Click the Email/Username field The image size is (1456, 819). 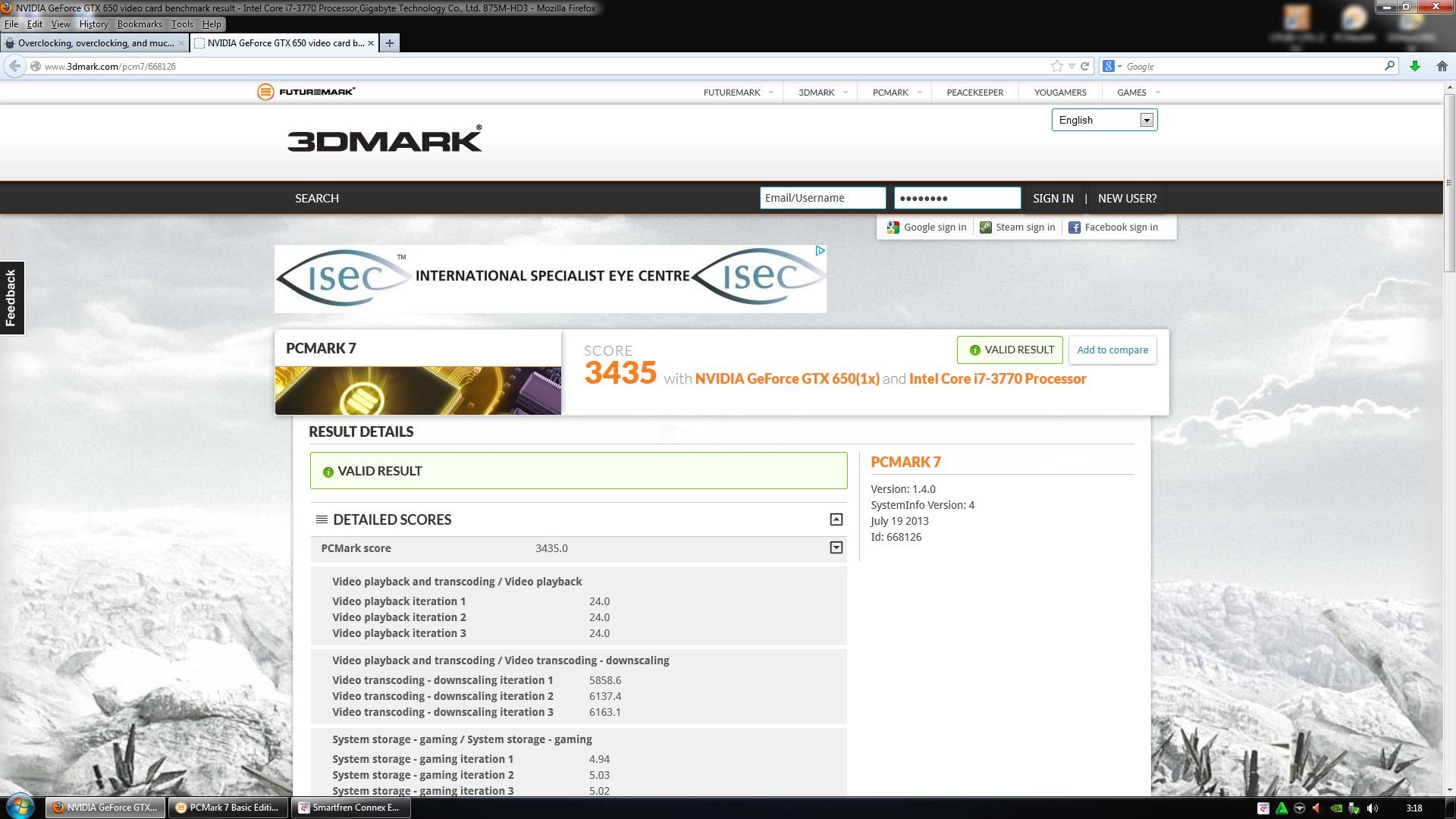click(823, 198)
